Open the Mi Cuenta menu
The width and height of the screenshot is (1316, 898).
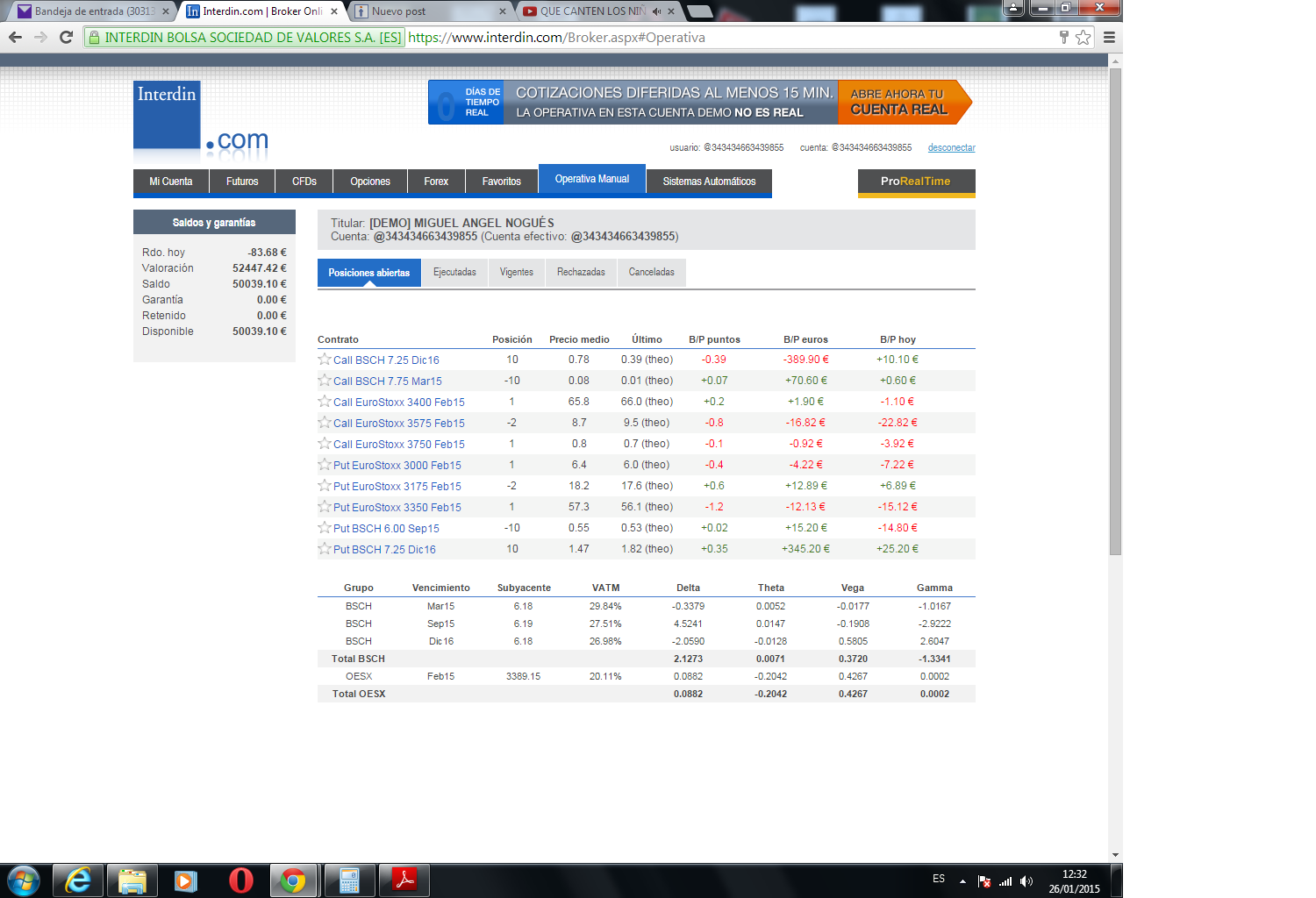tap(171, 182)
